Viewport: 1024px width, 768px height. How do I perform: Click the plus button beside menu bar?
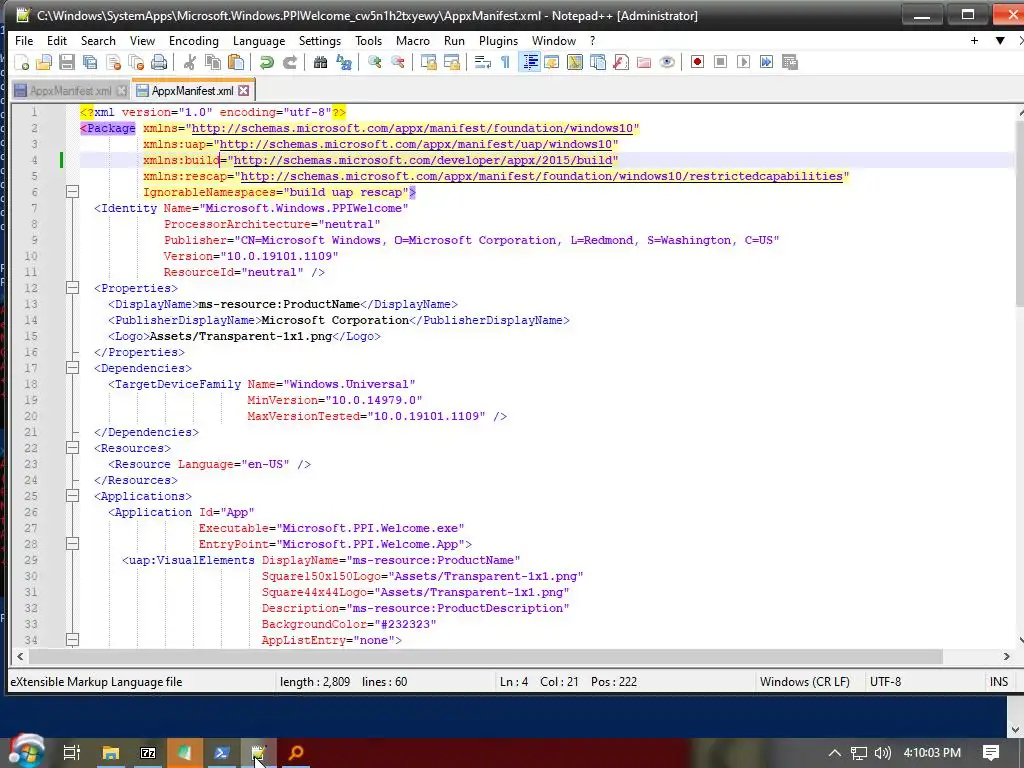pyautogui.click(x=974, y=40)
